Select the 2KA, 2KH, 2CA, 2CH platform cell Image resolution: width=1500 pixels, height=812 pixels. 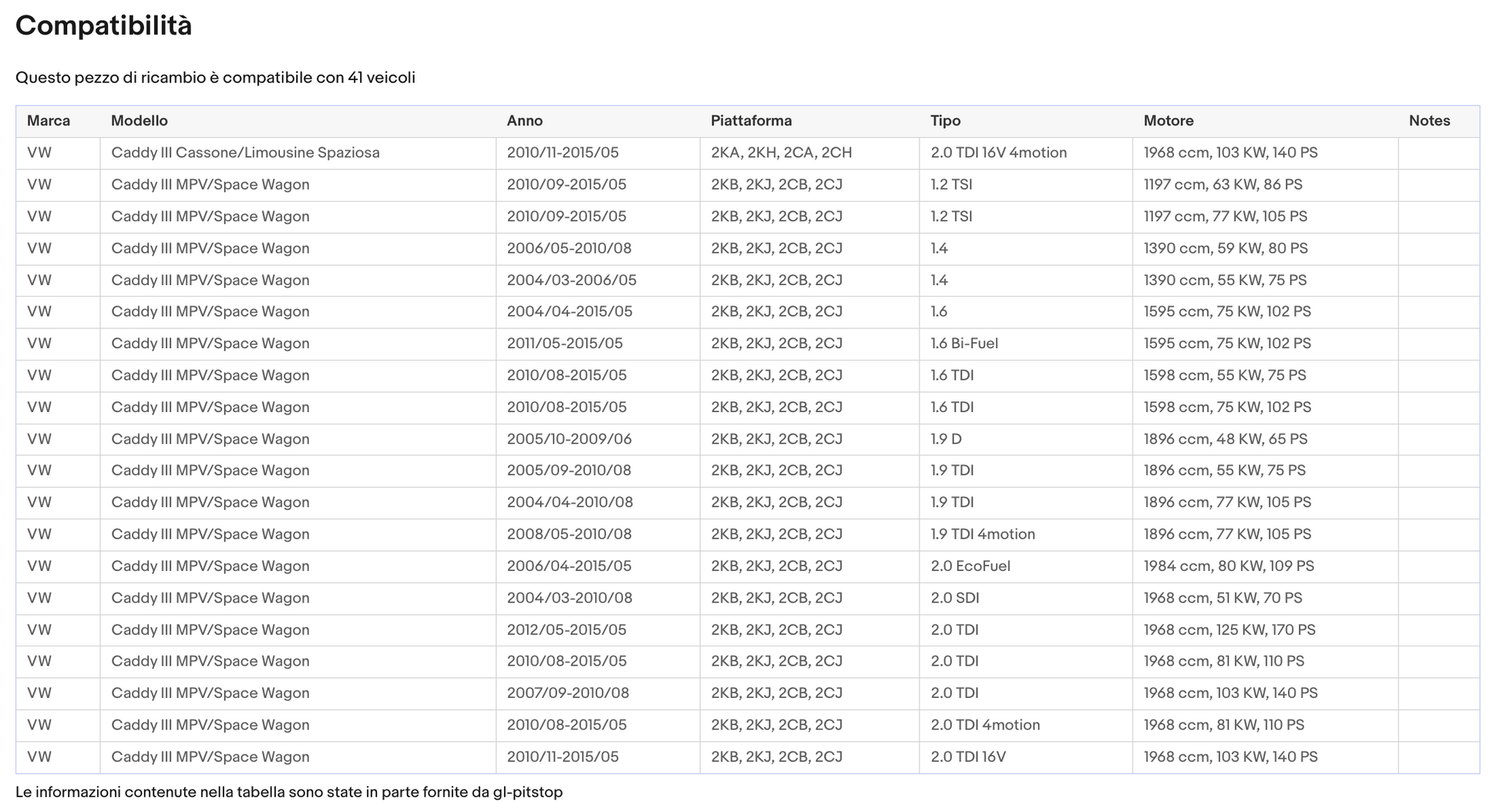click(x=809, y=153)
